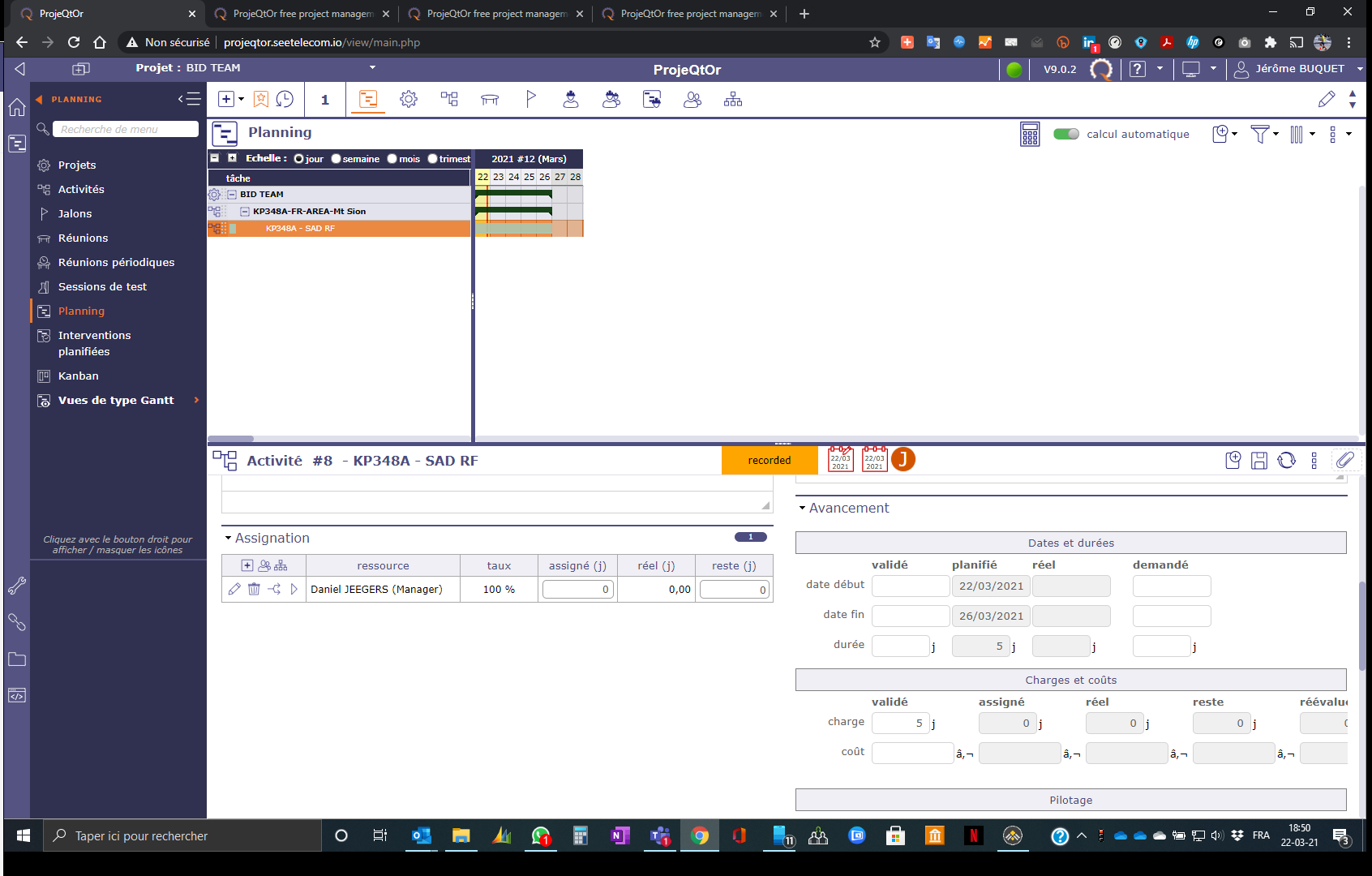Viewport: 1372px width, 876px height.
Task: Click the recorded status button
Action: click(x=769, y=461)
